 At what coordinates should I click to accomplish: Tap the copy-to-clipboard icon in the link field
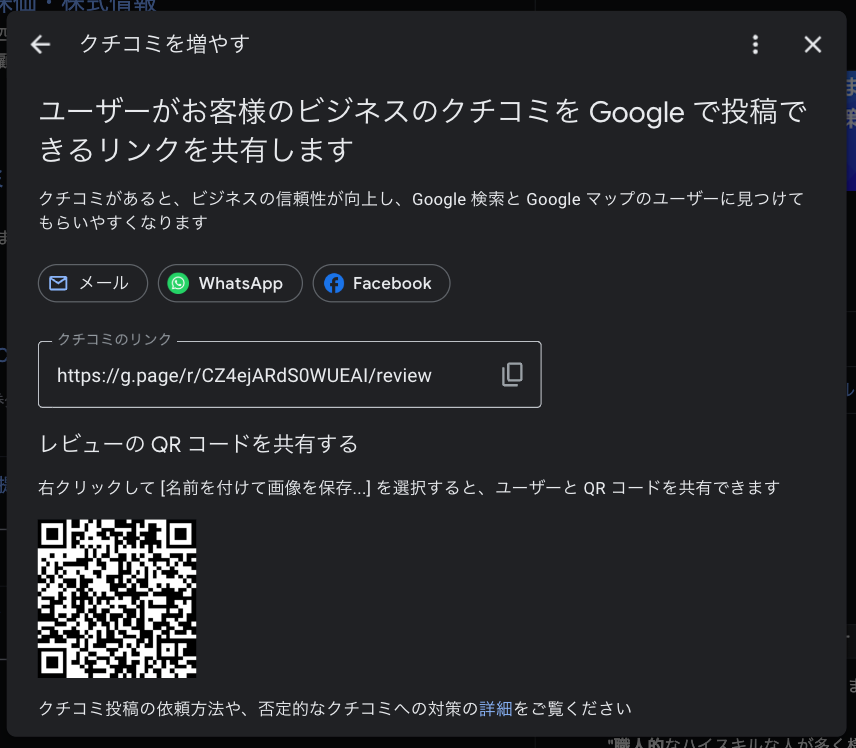point(512,374)
